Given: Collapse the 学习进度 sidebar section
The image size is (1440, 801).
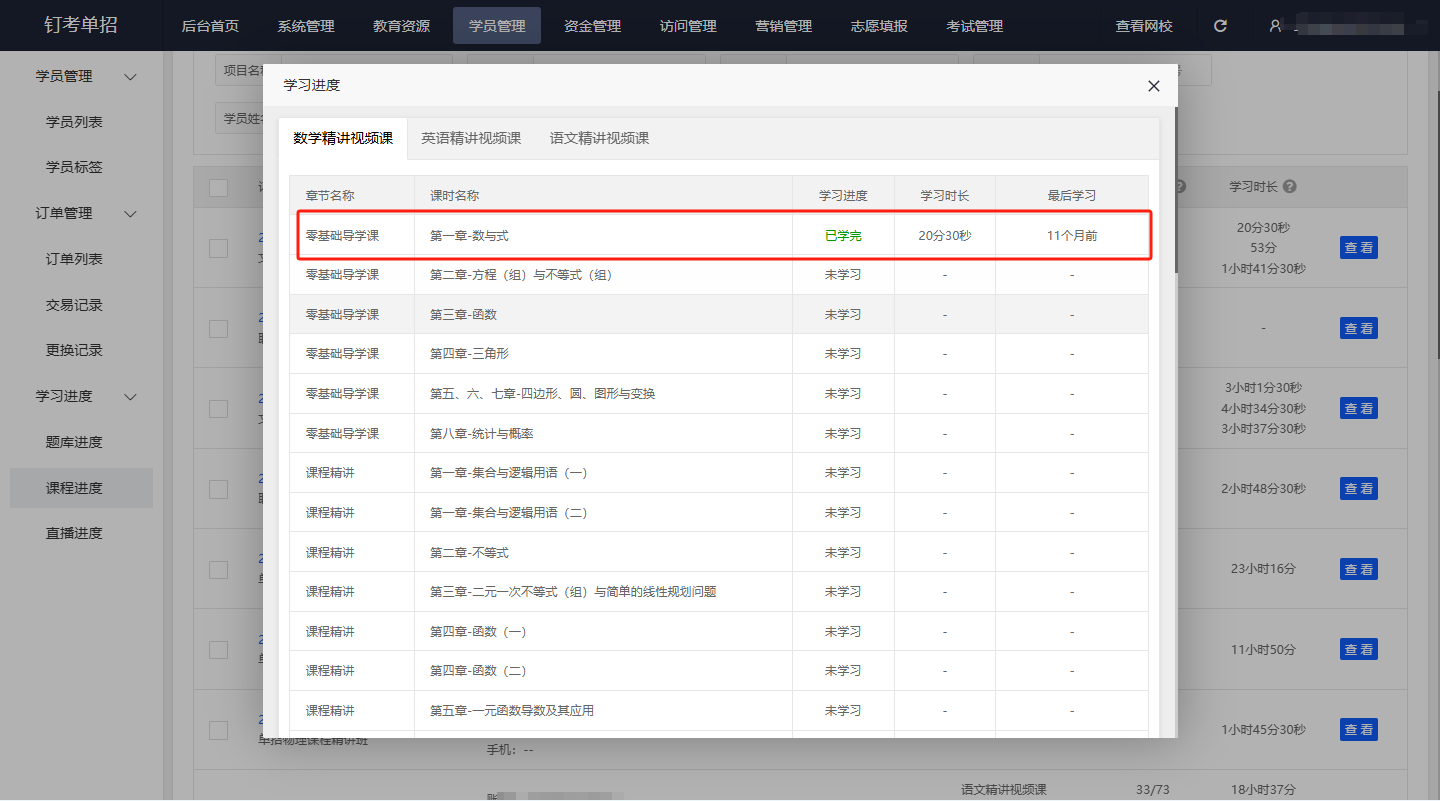Looking at the screenshot, I should click(130, 397).
